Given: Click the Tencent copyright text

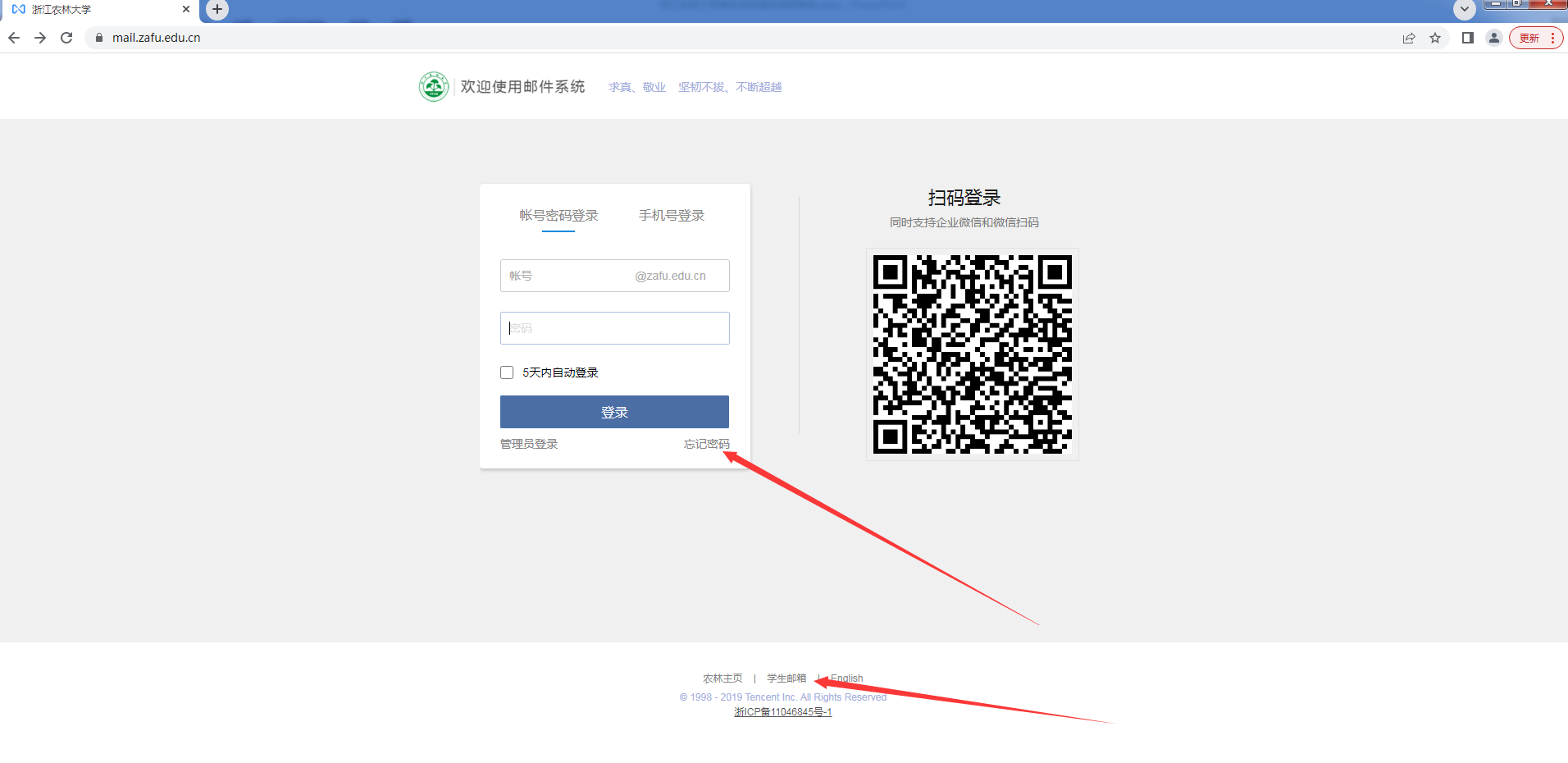Looking at the screenshot, I should coord(783,697).
